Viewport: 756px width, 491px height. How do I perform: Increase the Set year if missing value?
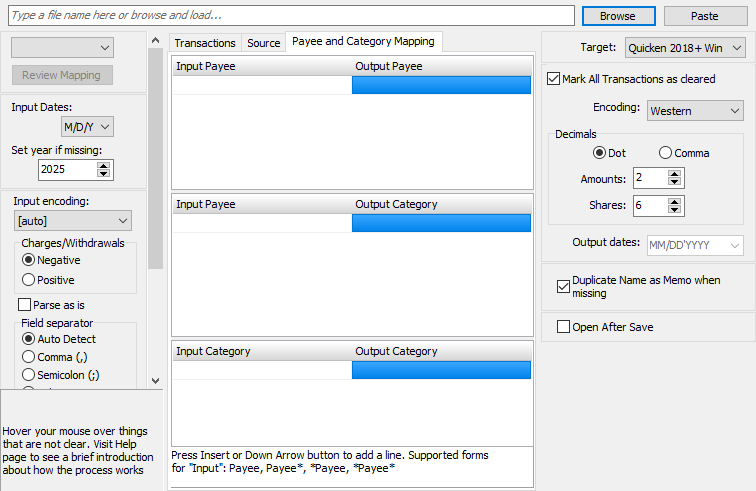pyautogui.click(x=103, y=166)
